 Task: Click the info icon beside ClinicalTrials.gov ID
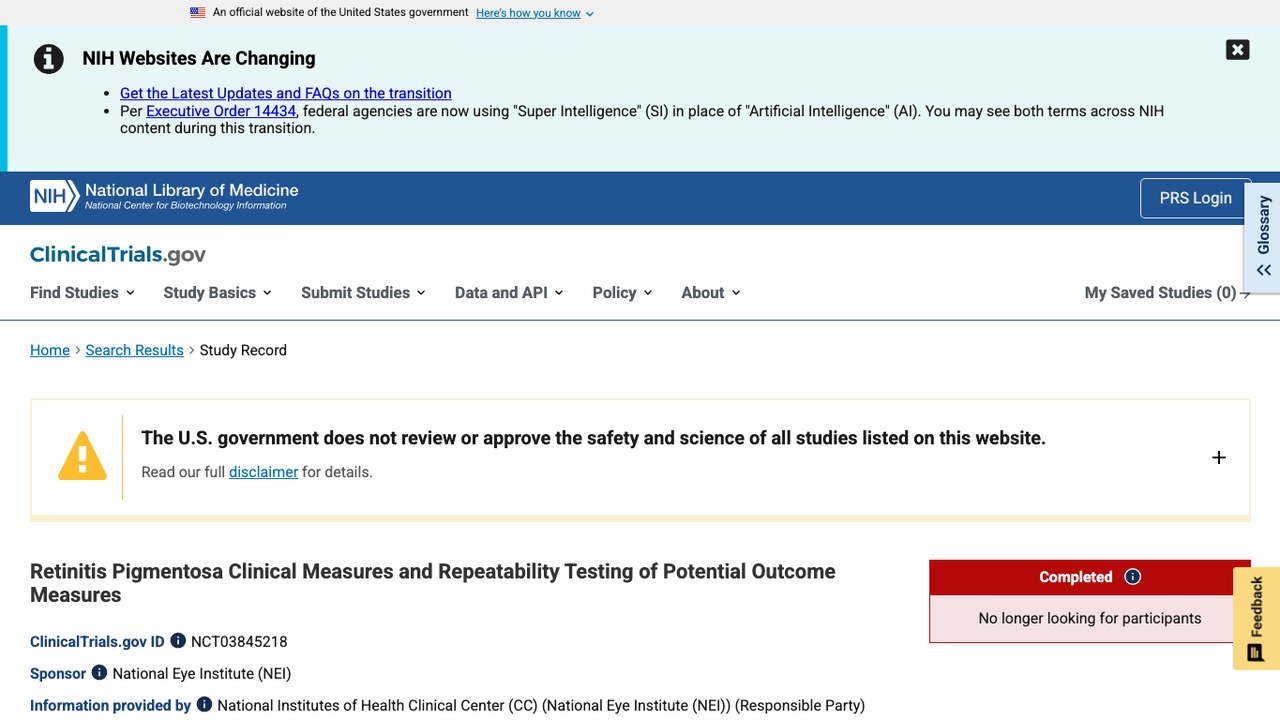pyautogui.click(x=178, y=641)
